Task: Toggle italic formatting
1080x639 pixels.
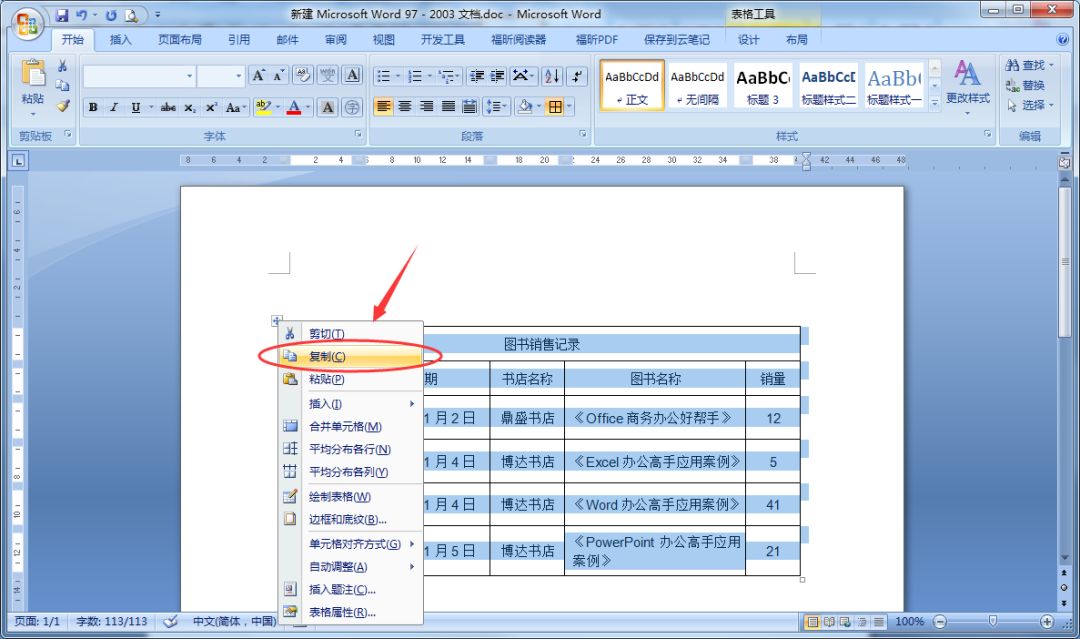Action: (x=114, y=107)
